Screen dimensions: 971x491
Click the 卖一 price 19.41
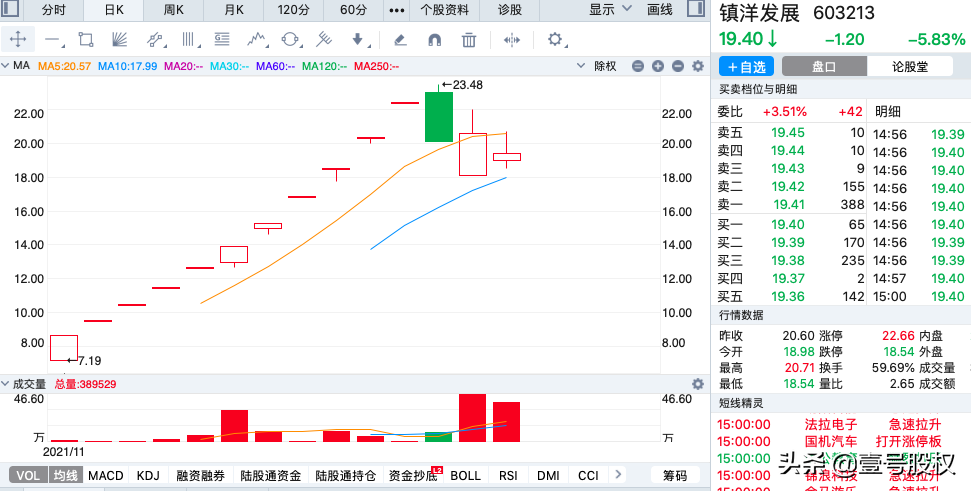pos(788,204)
